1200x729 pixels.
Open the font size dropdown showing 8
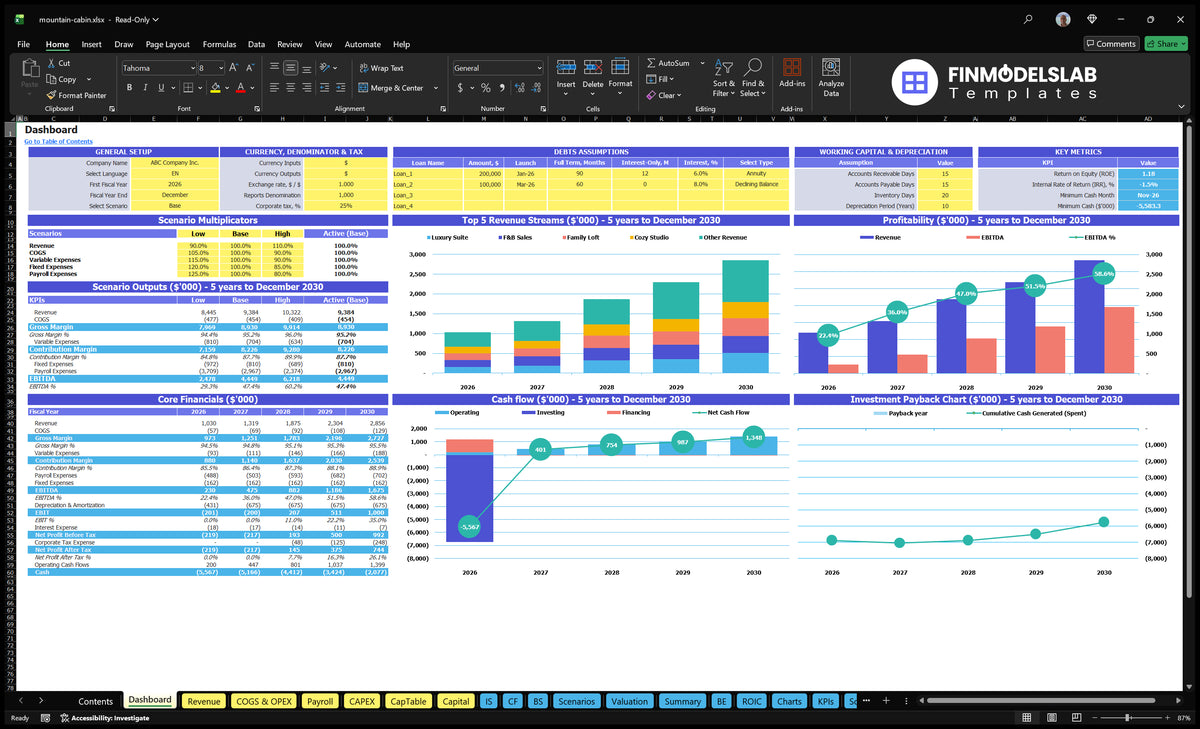(x=220, y=68)
